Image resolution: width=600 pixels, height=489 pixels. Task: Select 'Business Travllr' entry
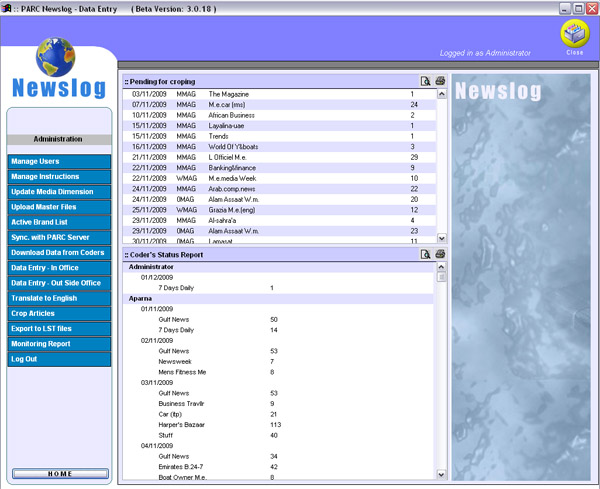tap(181, 404)
